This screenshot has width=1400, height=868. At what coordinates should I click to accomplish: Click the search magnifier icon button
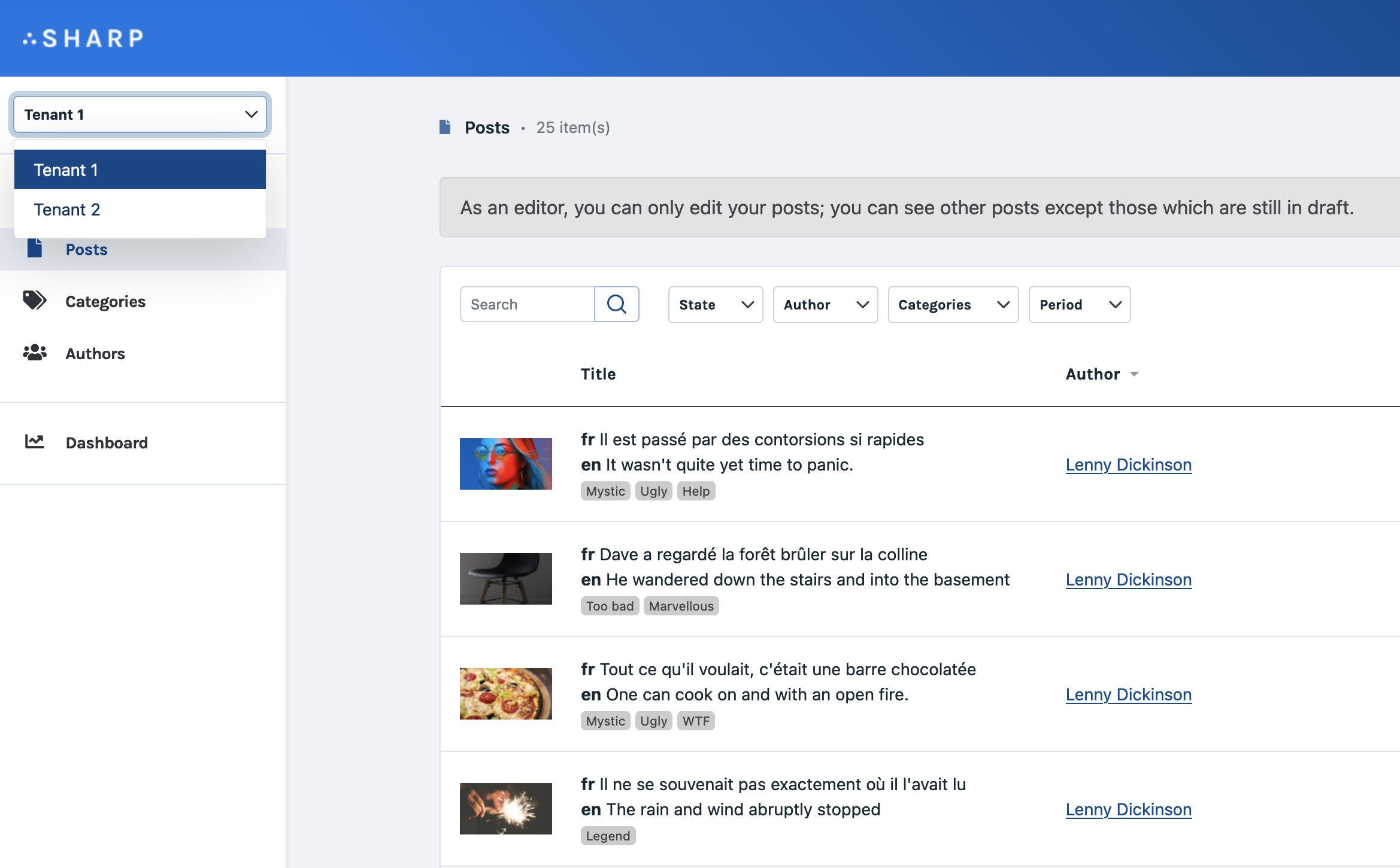pos(617,304)
